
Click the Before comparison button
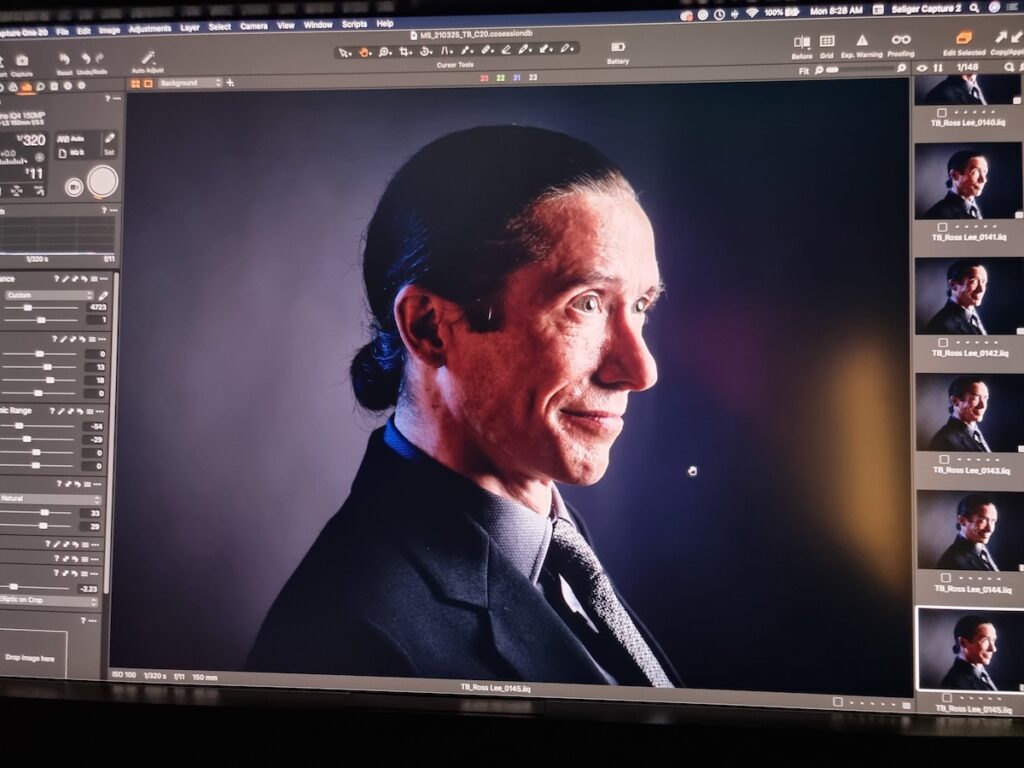click(802, 42)
